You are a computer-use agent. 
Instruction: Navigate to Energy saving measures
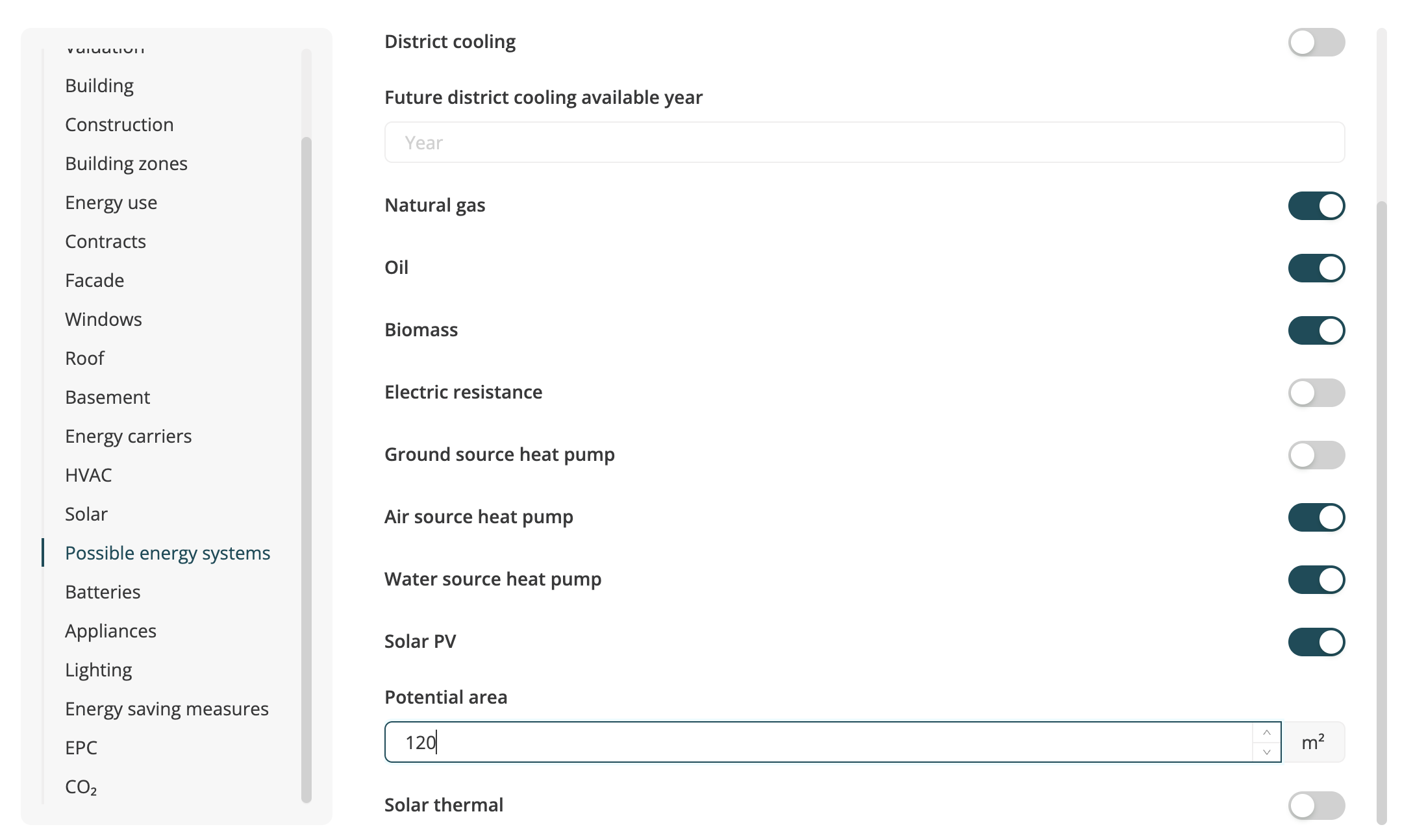167,709
